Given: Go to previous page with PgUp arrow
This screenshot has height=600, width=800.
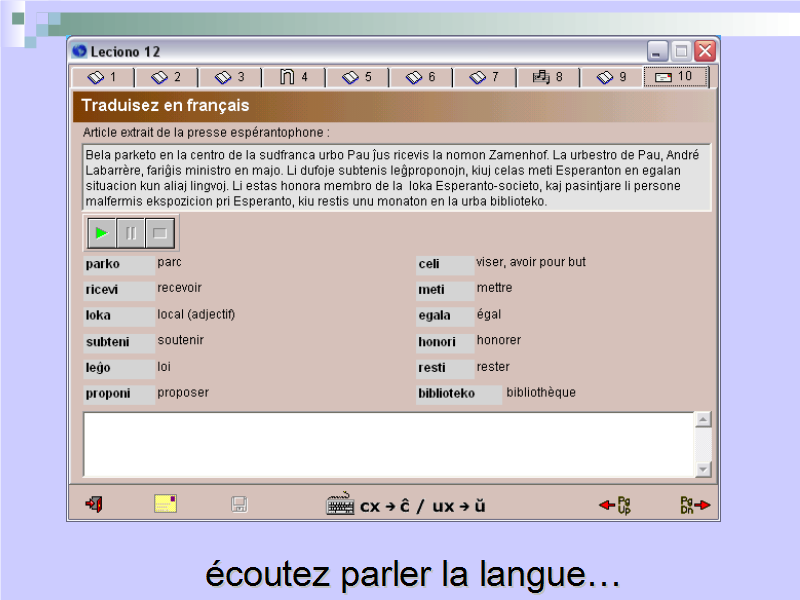Looking at the screenshot, I should 615,504.
